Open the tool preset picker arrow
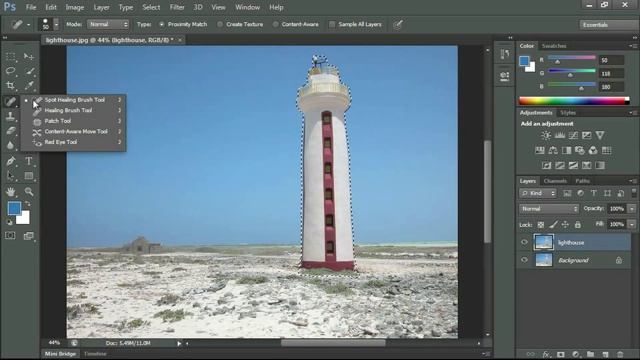Viewport: 640px width, 360px height. tap(28, 25)
